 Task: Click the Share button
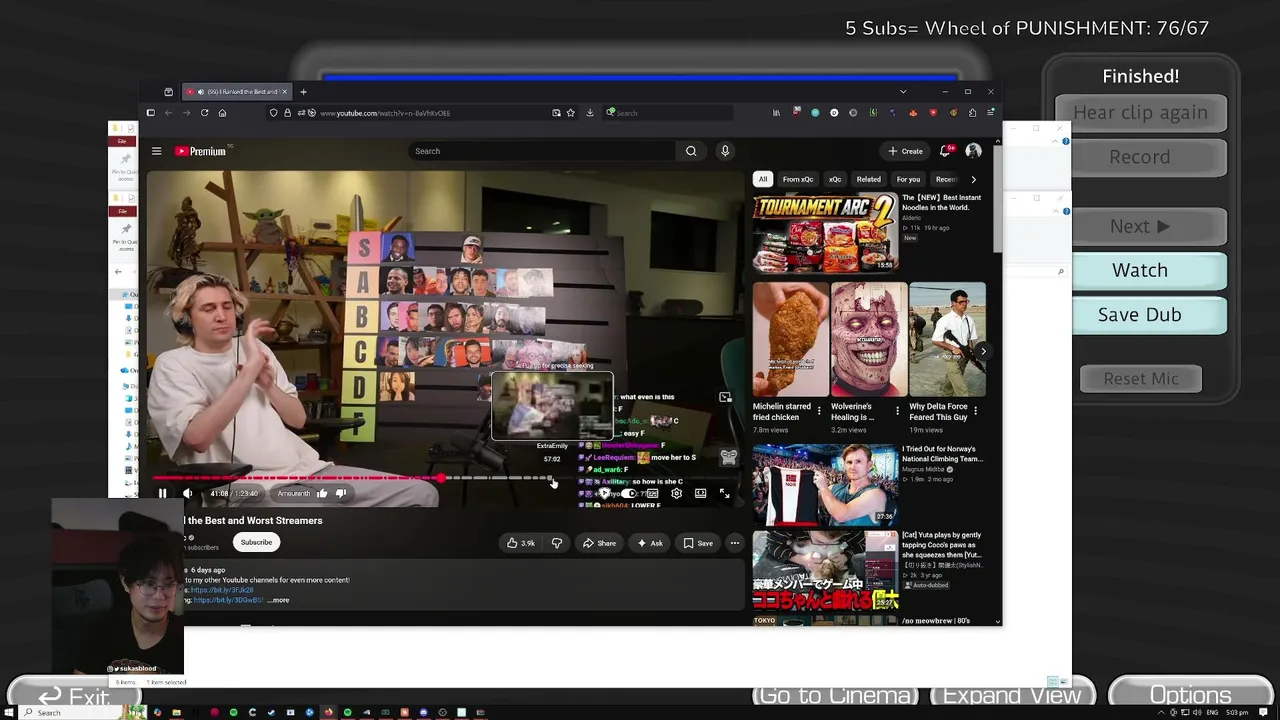click(x=599, y=543)
